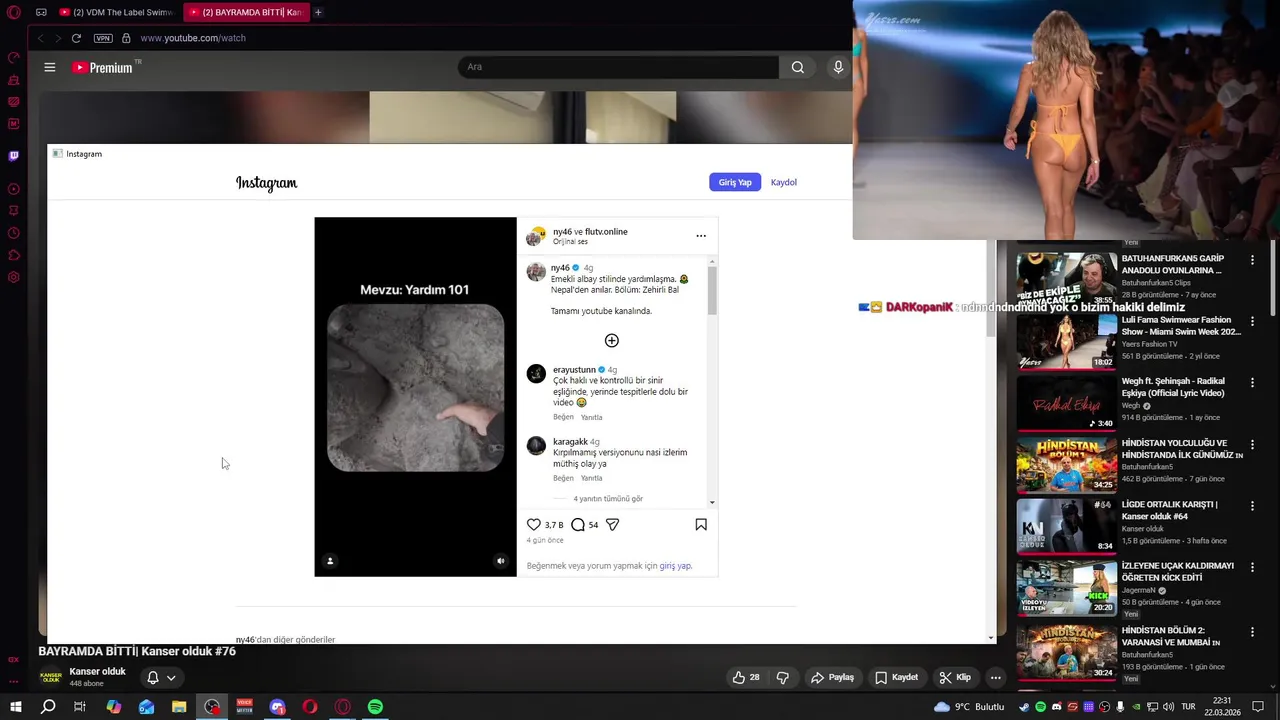Like the YouTube video thumbs up 28
Image resolution: width=1280 pixels, height=720 pixels.
746,677
